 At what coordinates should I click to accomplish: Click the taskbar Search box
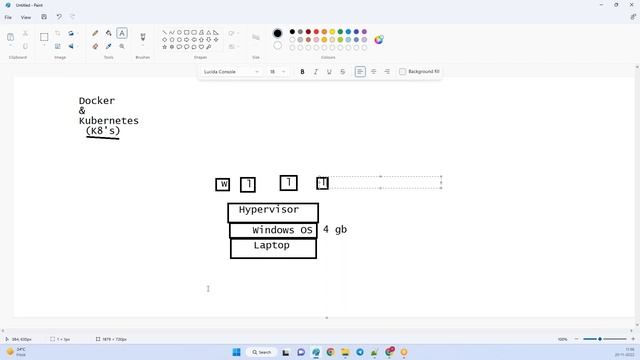[x=262, y=352]
